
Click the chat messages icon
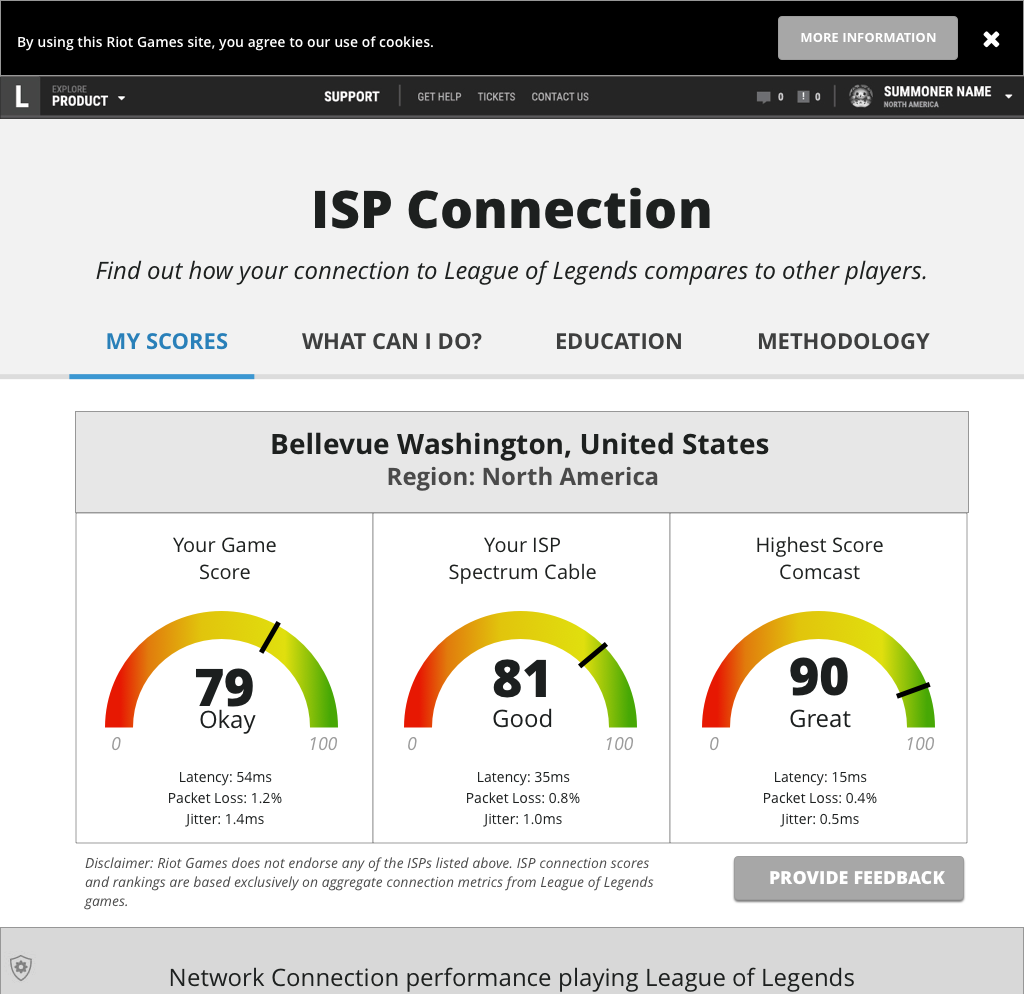[763, 97]
